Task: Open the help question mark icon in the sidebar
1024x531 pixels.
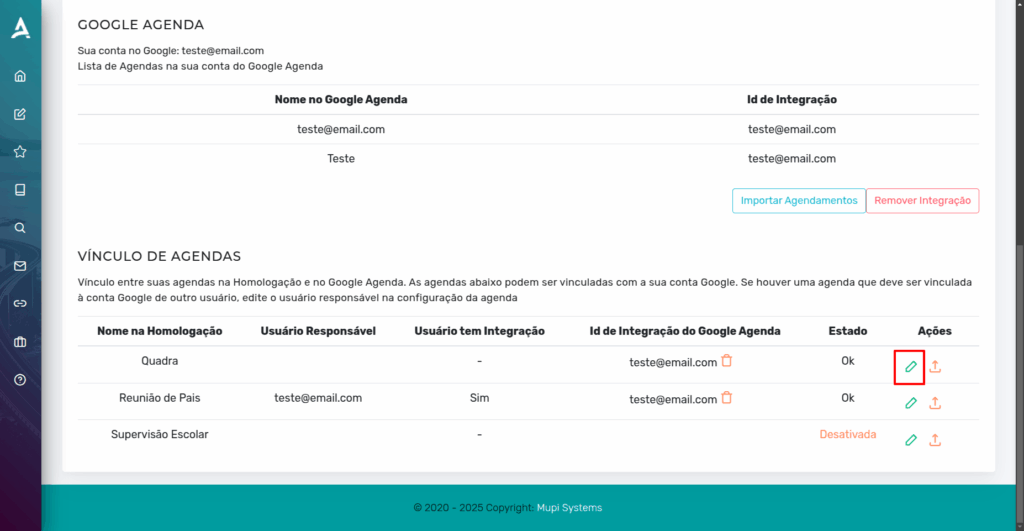Action: pos(20,379)
